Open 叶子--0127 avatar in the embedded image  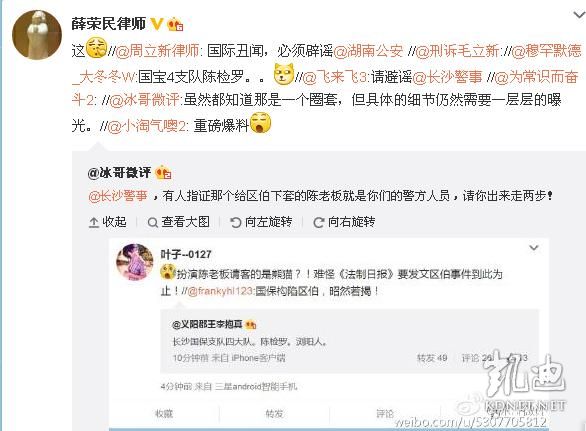pos(135,262)
